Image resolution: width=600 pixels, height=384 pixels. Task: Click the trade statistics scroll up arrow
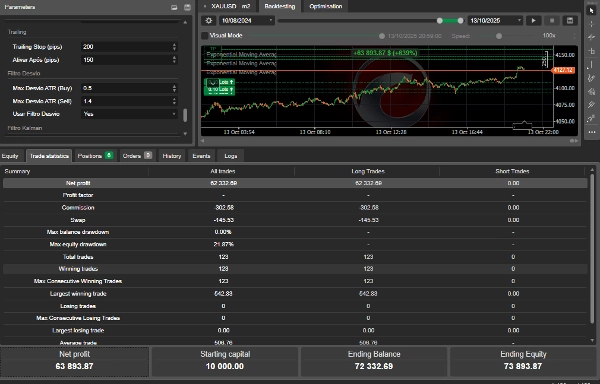(x=592, y=169)
